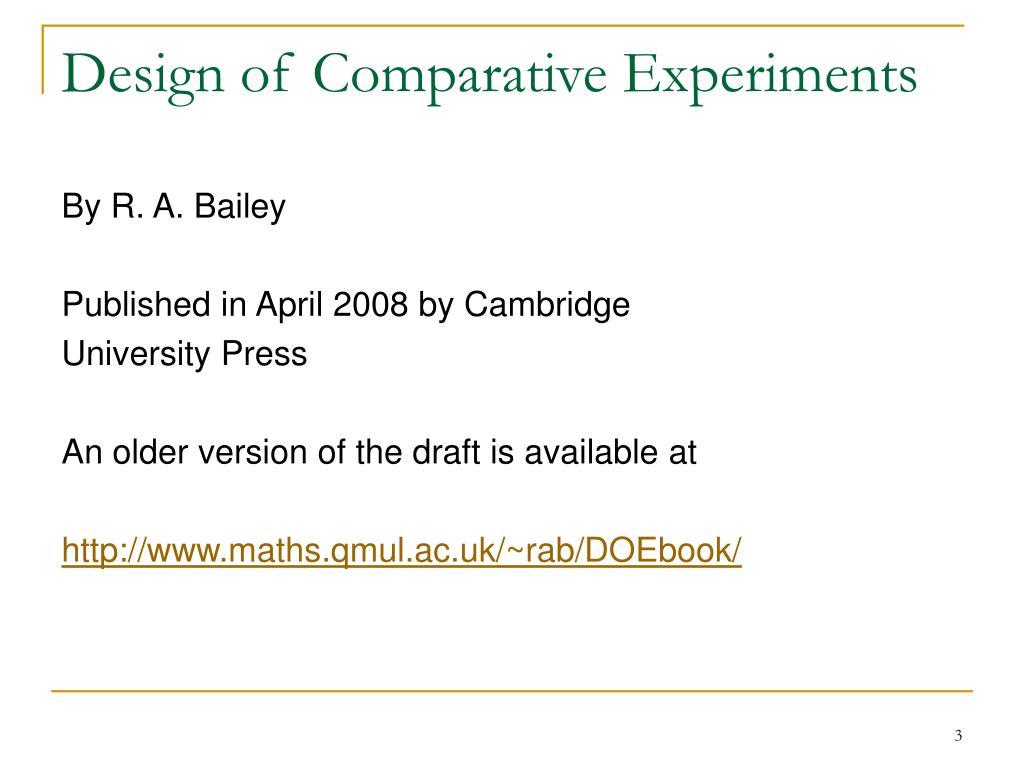
Task: Click the gold horizontal line above the slide number
Action: [512, 690]
